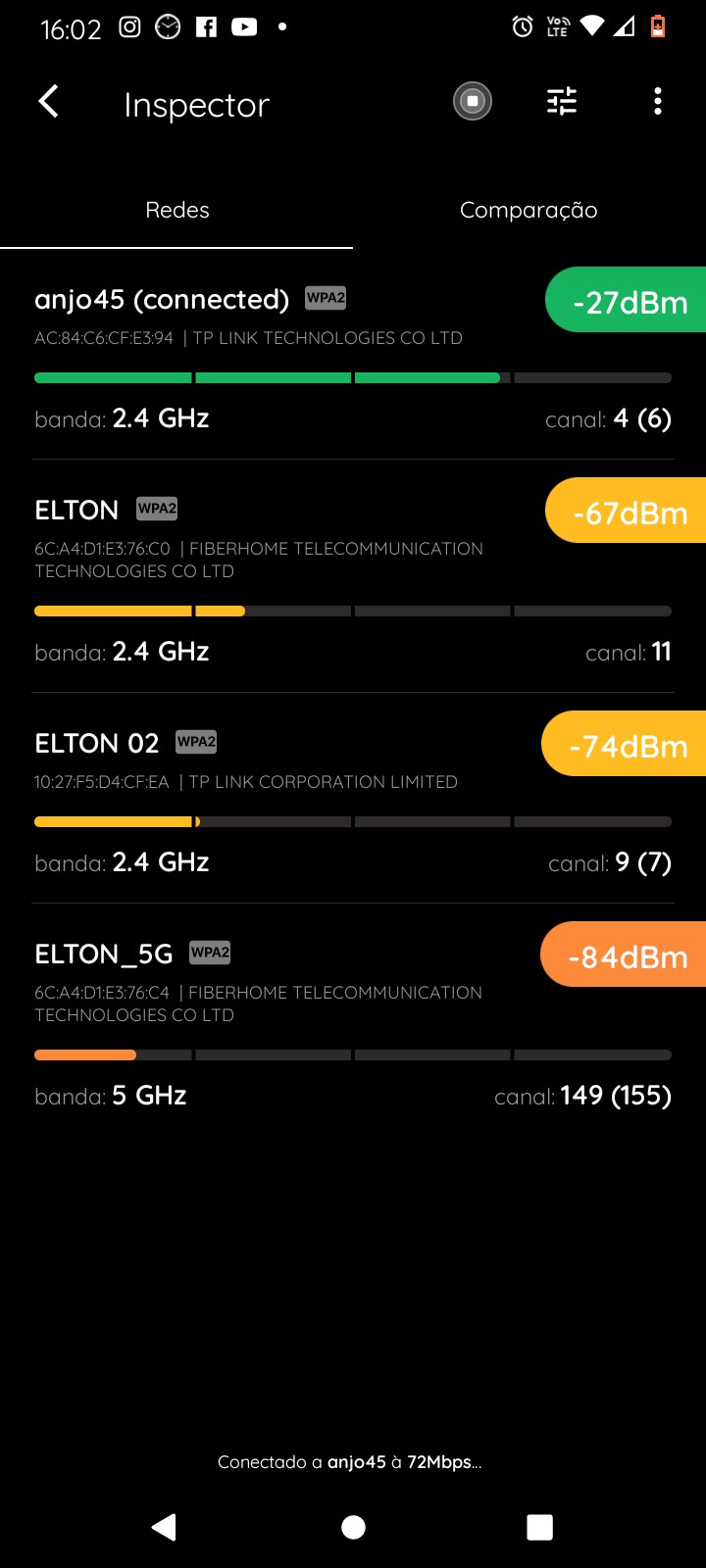Open the filter settings sliders icon
This screenshot has height=1568, width=706.
pyautogui.click(x=562, y=102)
